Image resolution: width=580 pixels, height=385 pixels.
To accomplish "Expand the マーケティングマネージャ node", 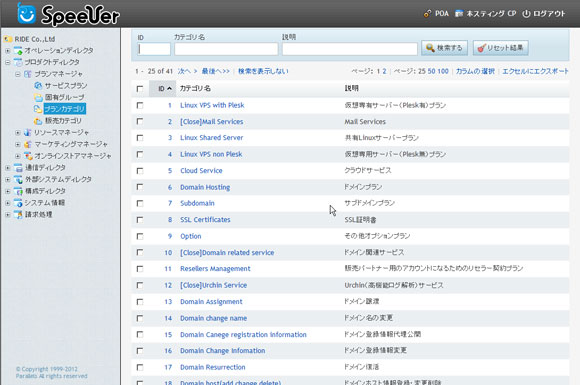I will 18,144.
